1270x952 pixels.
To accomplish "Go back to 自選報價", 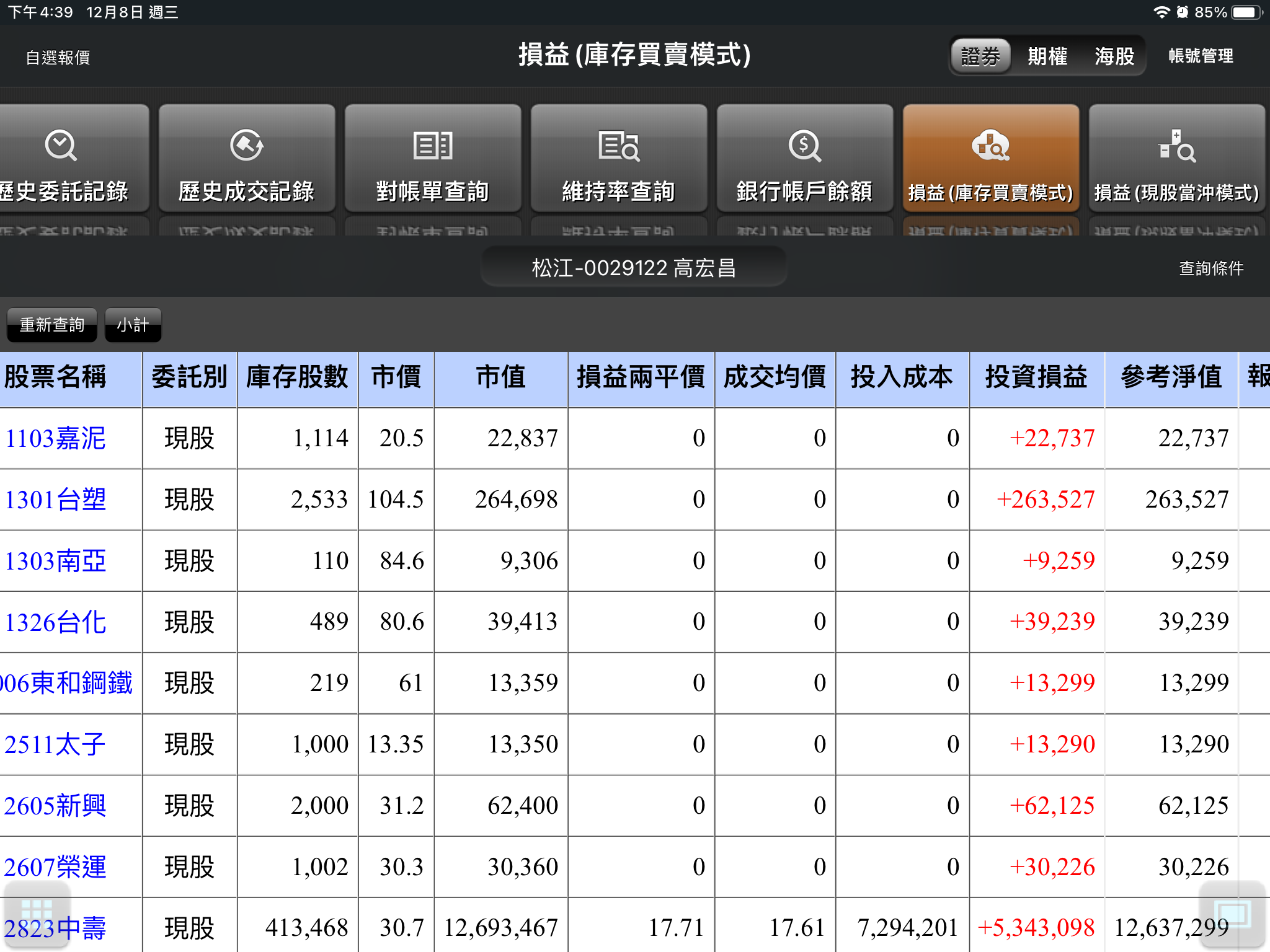I will [x=58, y=58].
